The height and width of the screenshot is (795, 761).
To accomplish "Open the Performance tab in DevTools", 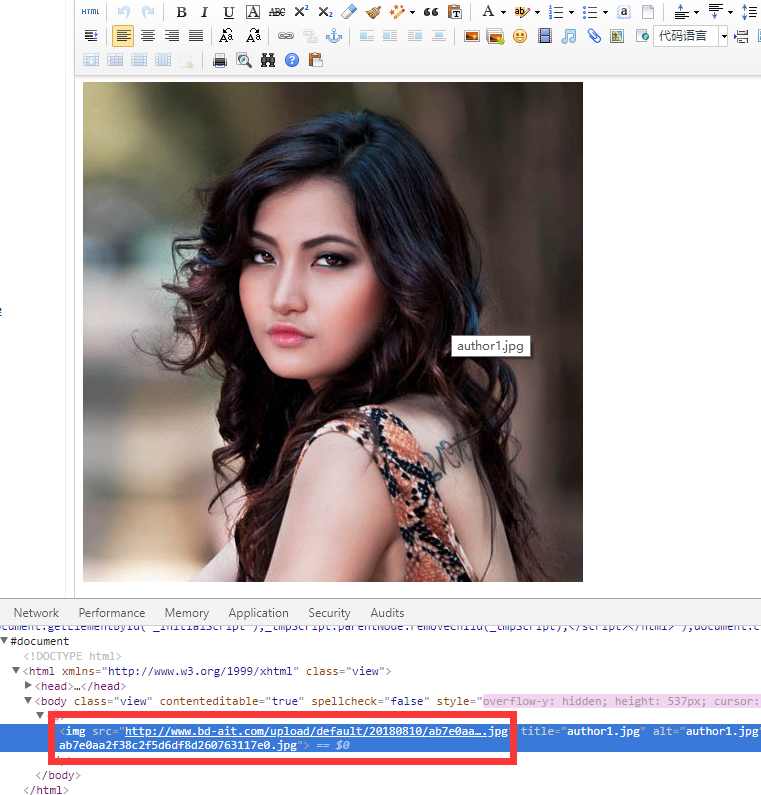I will coord(112,613).
